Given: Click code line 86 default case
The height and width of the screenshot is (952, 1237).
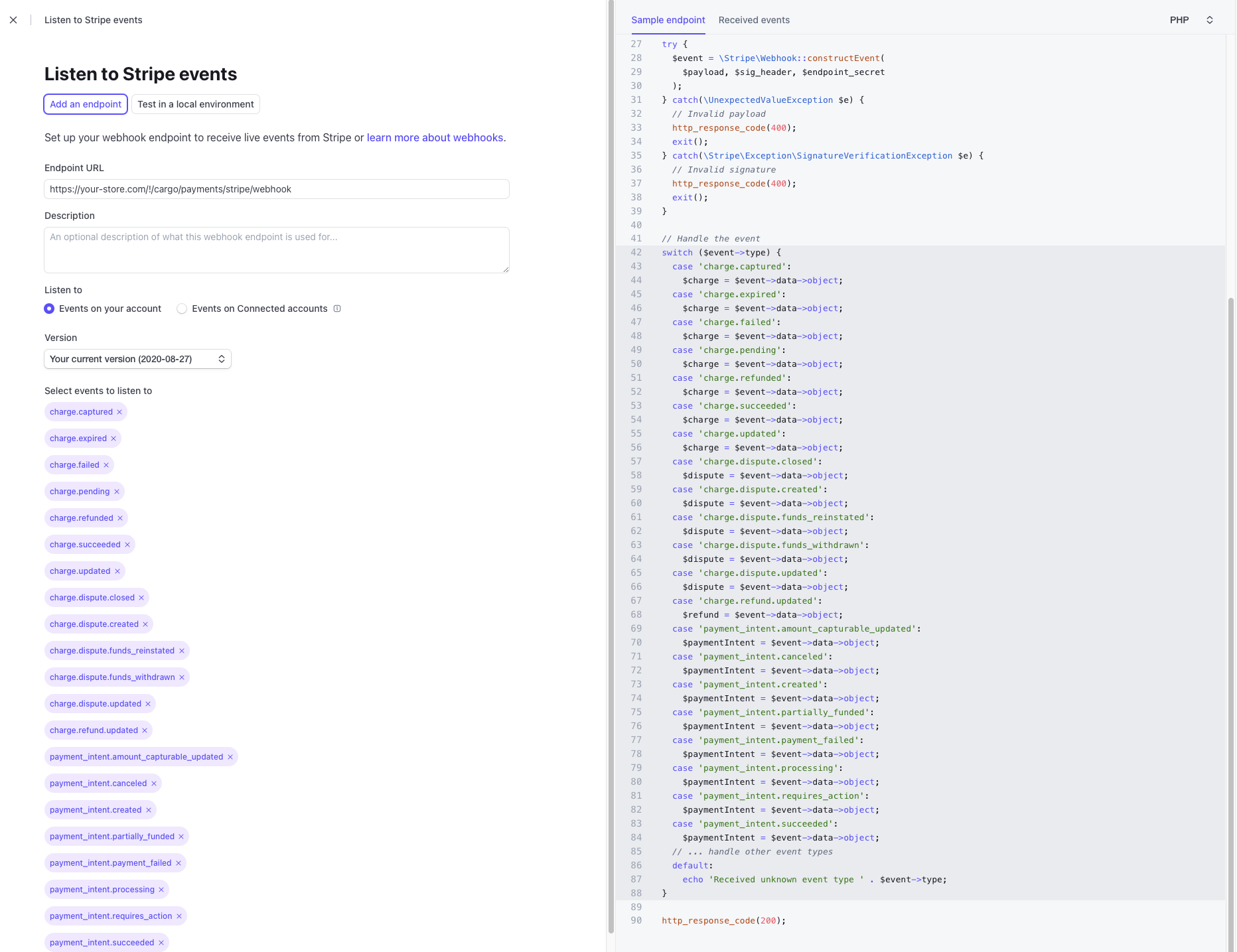Looking at the screenshot, I should point(692,866).
